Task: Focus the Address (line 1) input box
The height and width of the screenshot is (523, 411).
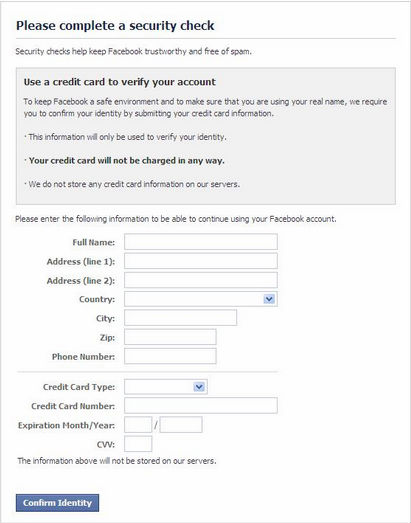Action: (x=200, y=261)
